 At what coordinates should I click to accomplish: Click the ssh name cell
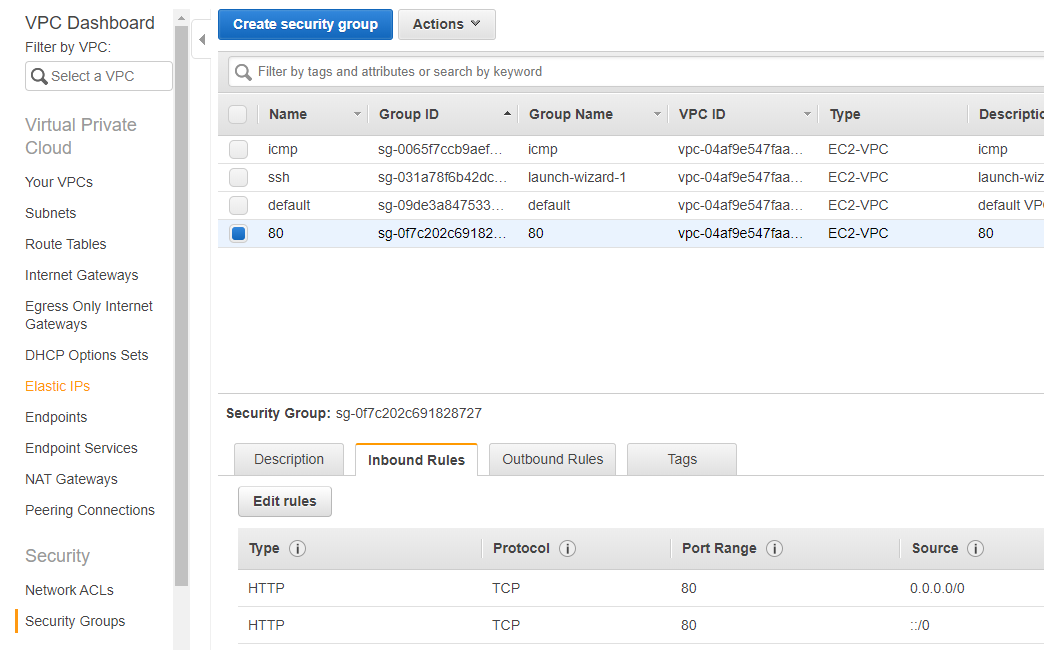[278, 177]
